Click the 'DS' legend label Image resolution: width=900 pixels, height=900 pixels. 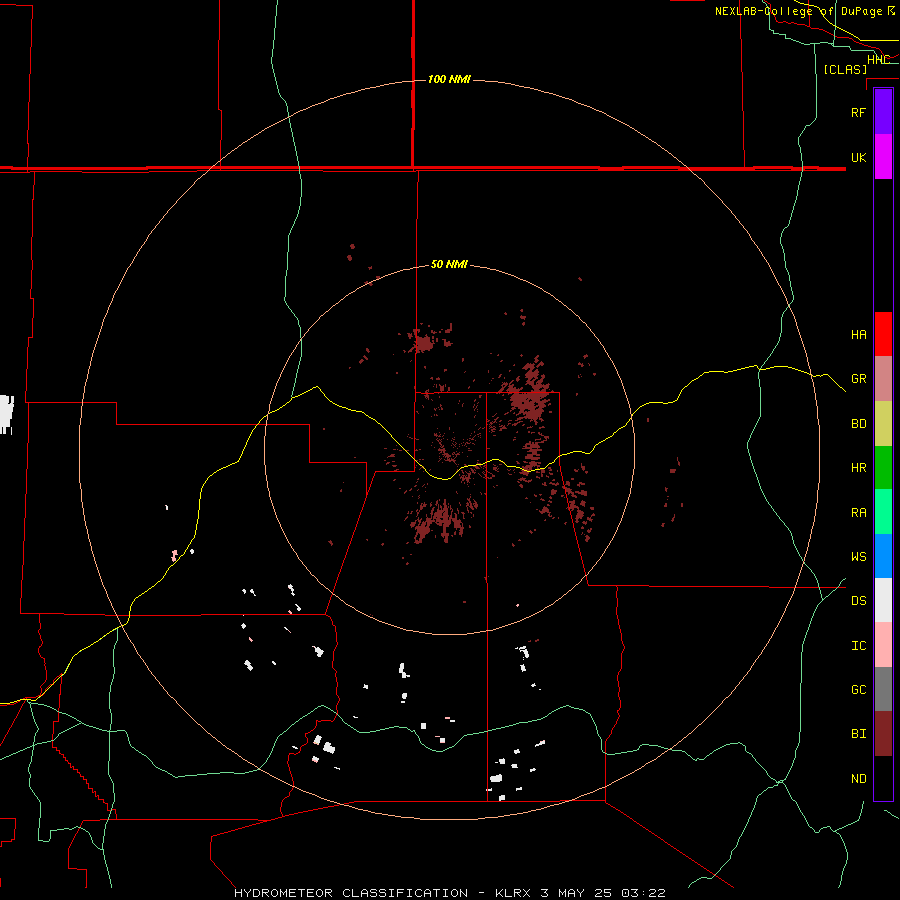point(858,601)
